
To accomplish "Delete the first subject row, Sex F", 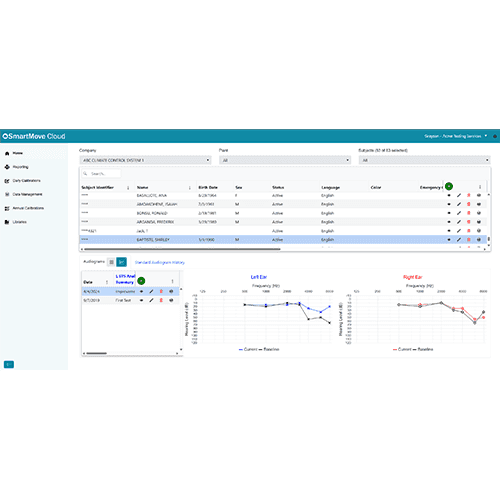I will (469, 195).
